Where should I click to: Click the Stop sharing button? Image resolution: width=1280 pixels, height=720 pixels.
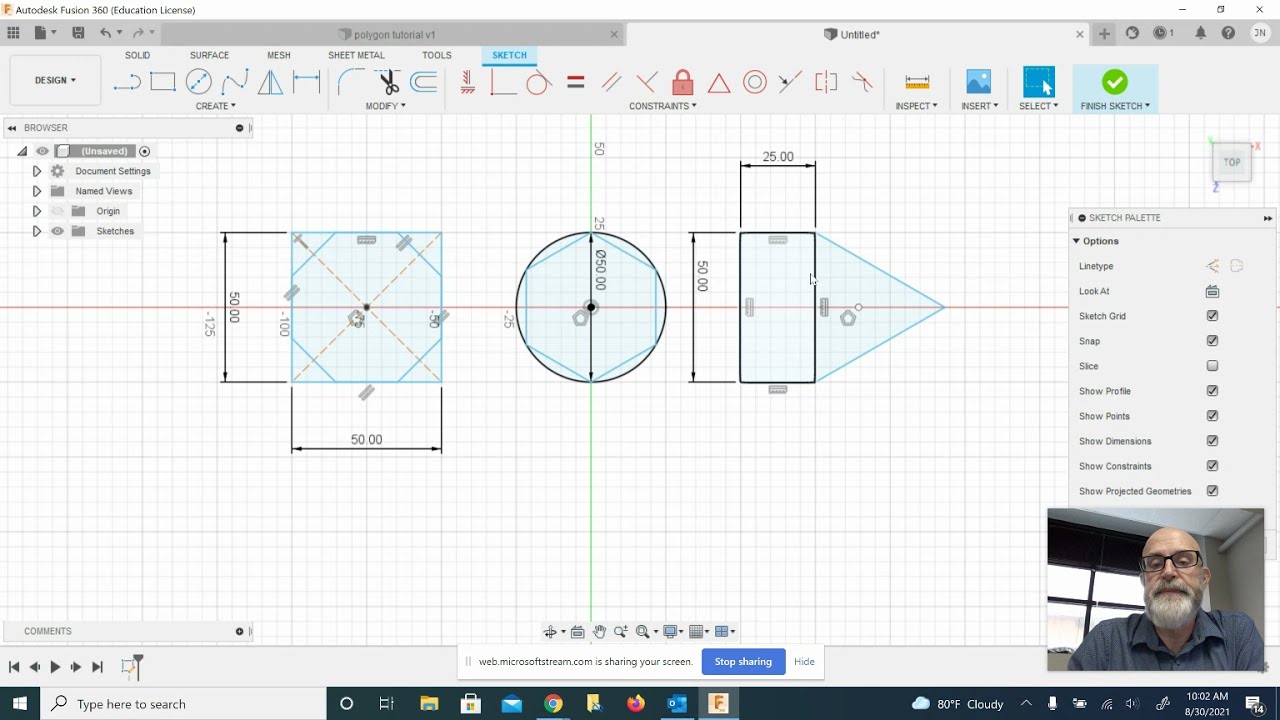point(743,661)
